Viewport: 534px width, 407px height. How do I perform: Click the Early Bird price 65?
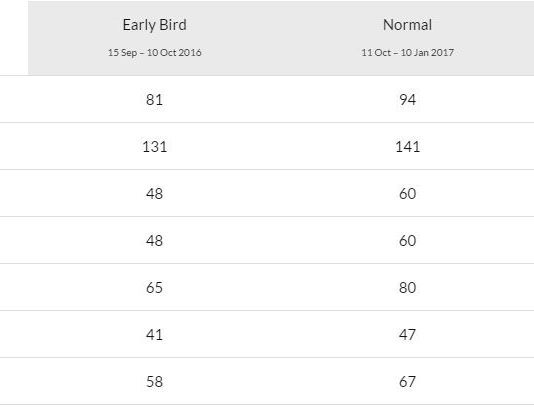coord(154,288)
